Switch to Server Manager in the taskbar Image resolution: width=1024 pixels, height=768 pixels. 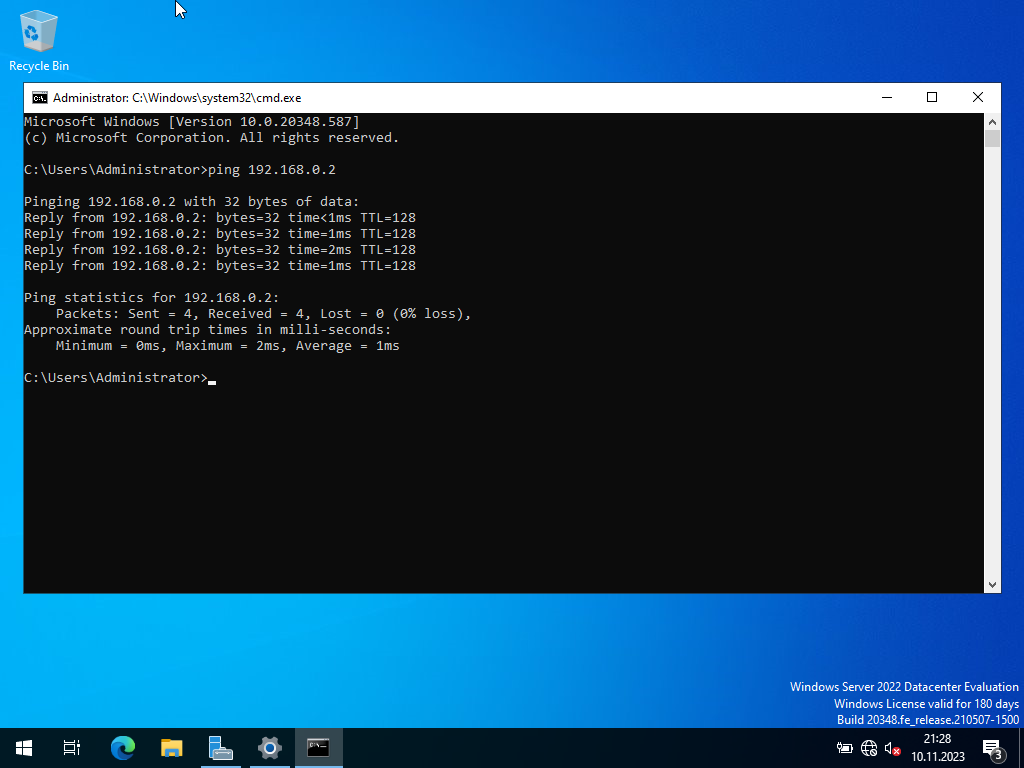221,748
